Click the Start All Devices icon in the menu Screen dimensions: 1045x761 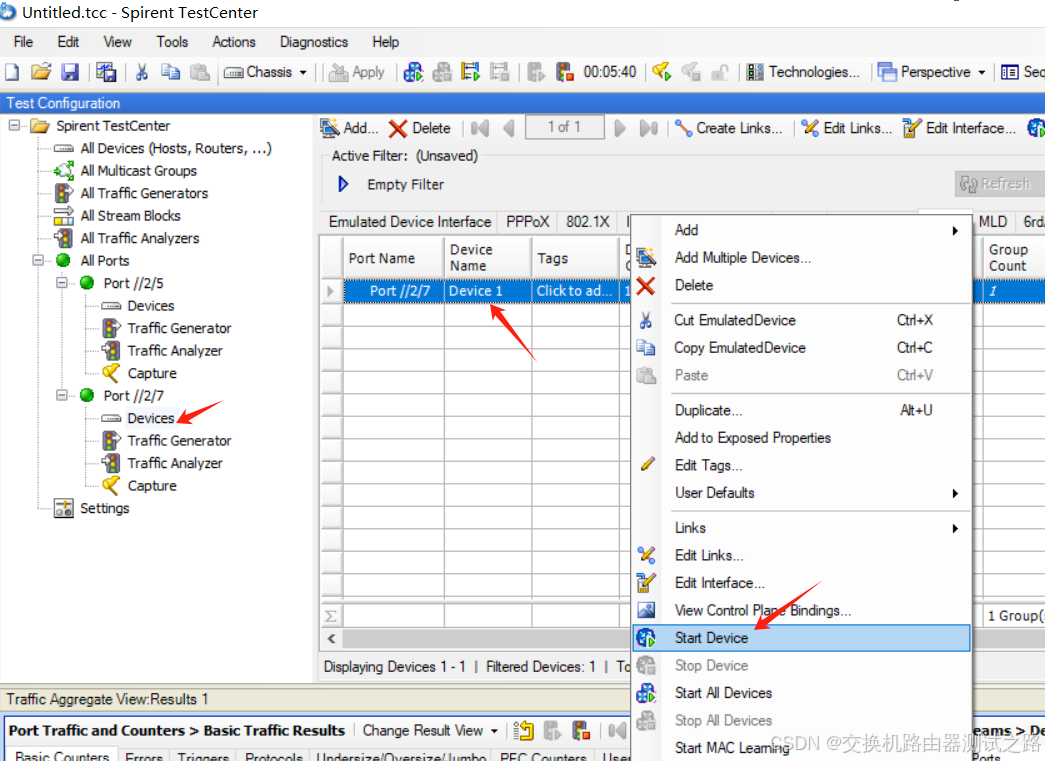coord(646,693)
